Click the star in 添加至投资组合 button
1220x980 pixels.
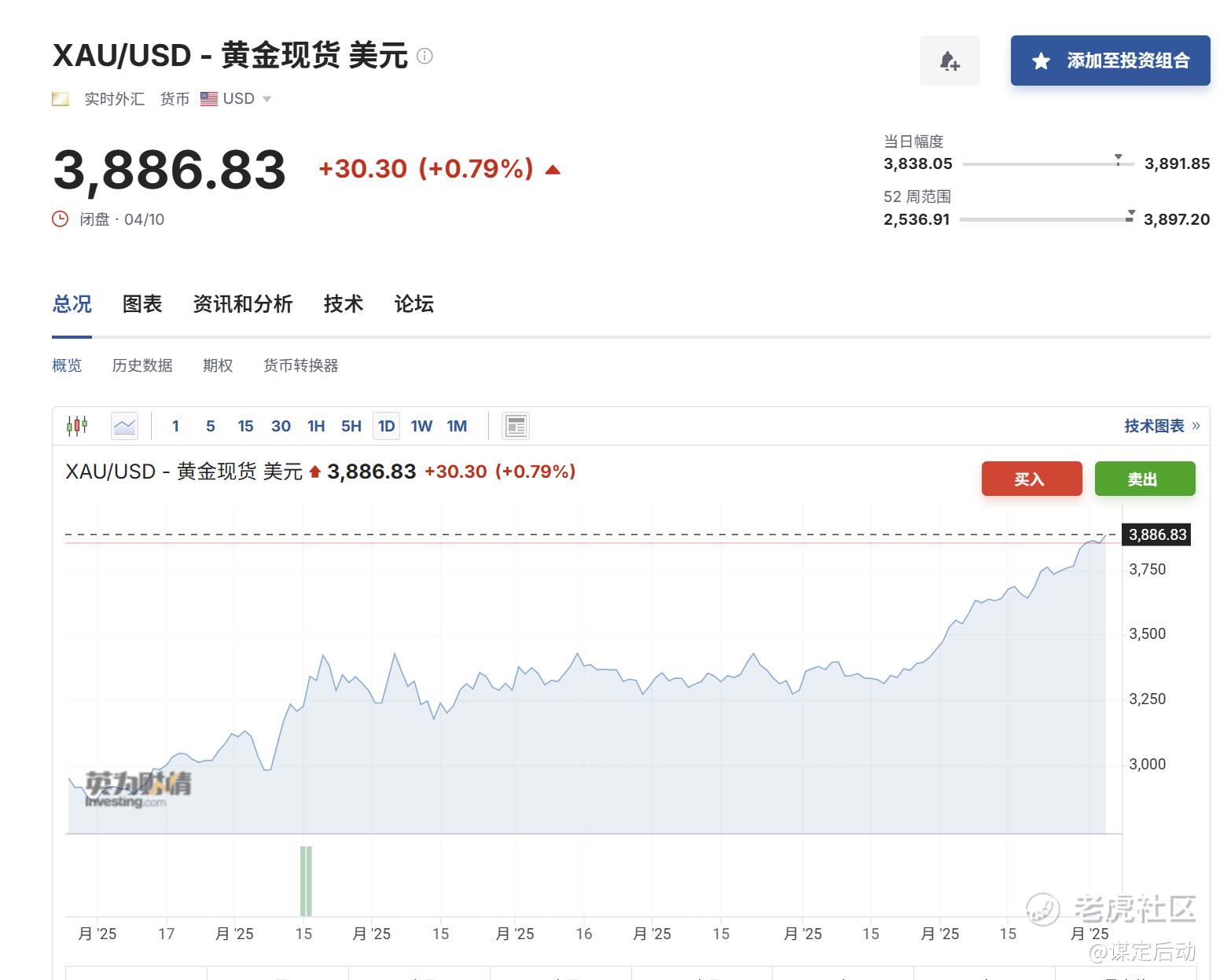(x=1041, y=61)
